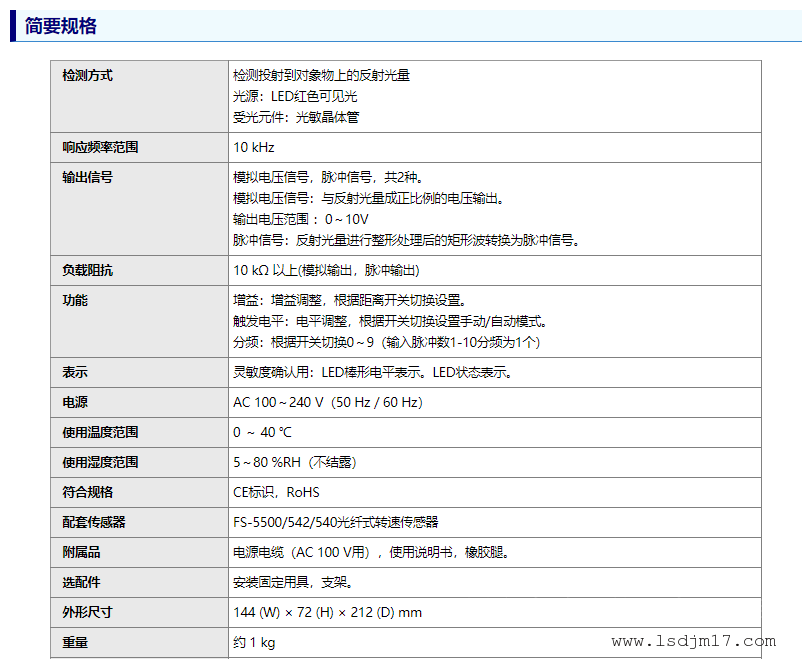Click the 输出电压范围: 0~10V text line

coord(301,219)
